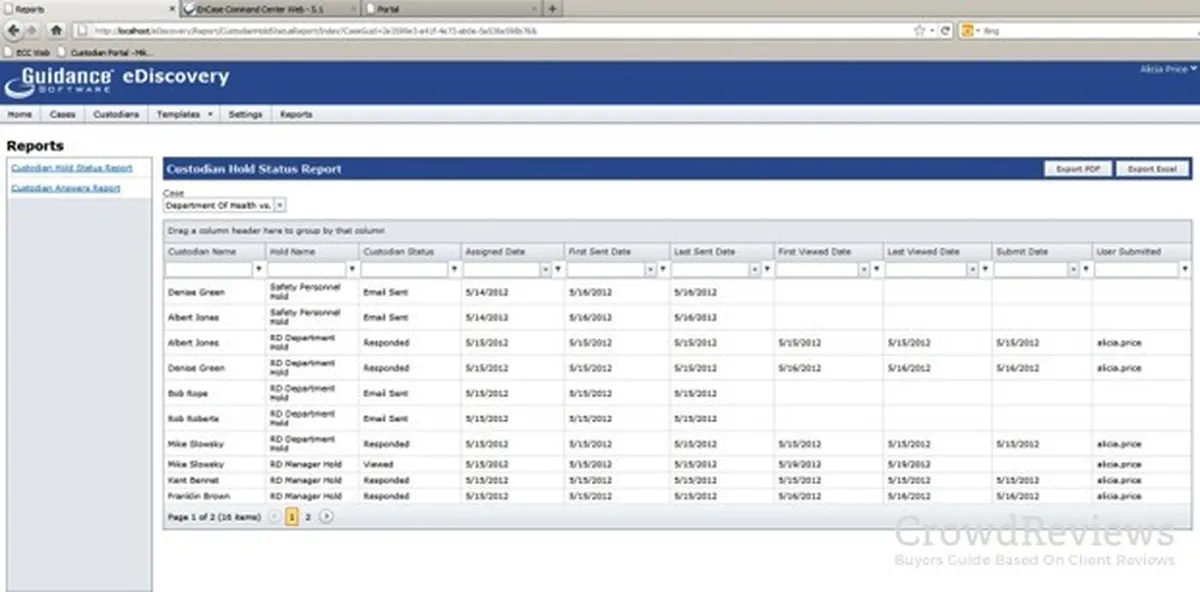Close the EnCase Command Center tab
This screenshot has height=592, width=1200.
(x=352, y=8)
